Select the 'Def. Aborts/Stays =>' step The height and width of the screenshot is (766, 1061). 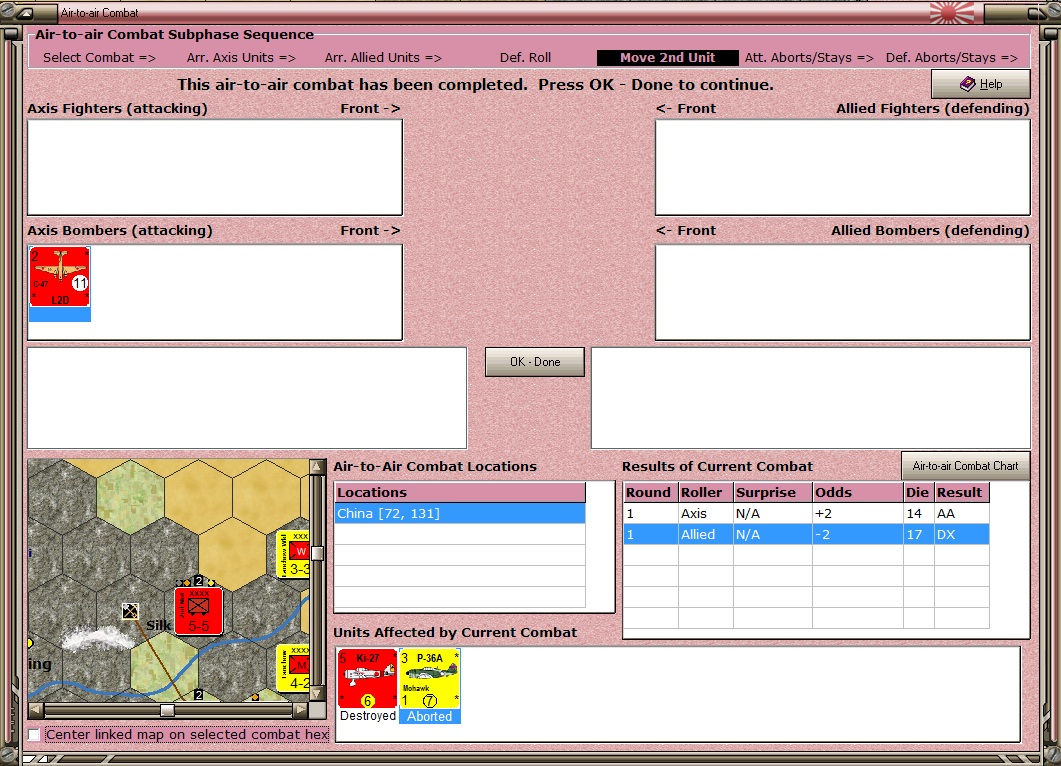click(x=951, y=58)
